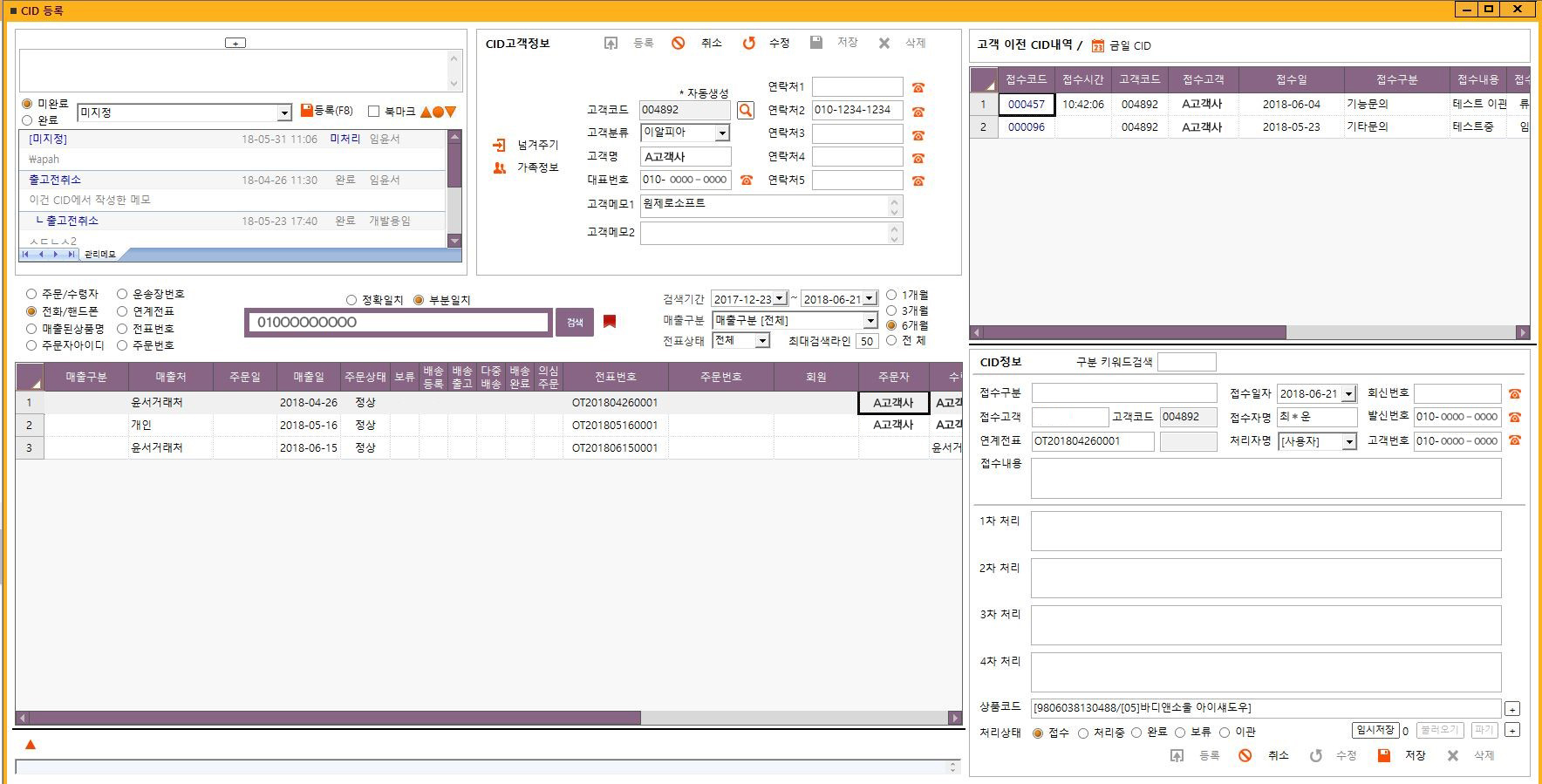Click the 수정 refresh icon in CID고객정보
The width and height of the screenshot is (1542, 784).
(748, 43)
